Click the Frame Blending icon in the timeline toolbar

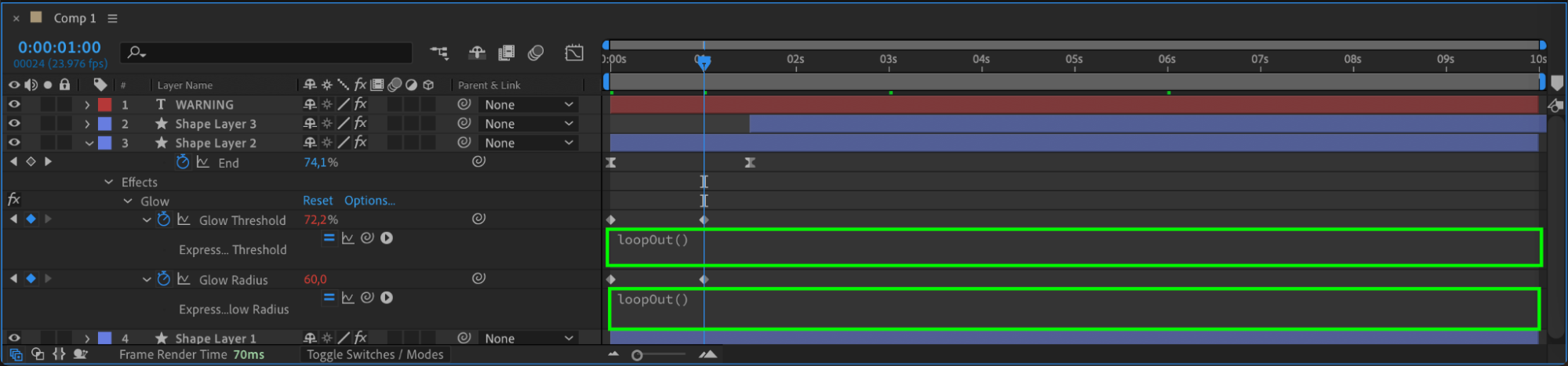[507, 53]
